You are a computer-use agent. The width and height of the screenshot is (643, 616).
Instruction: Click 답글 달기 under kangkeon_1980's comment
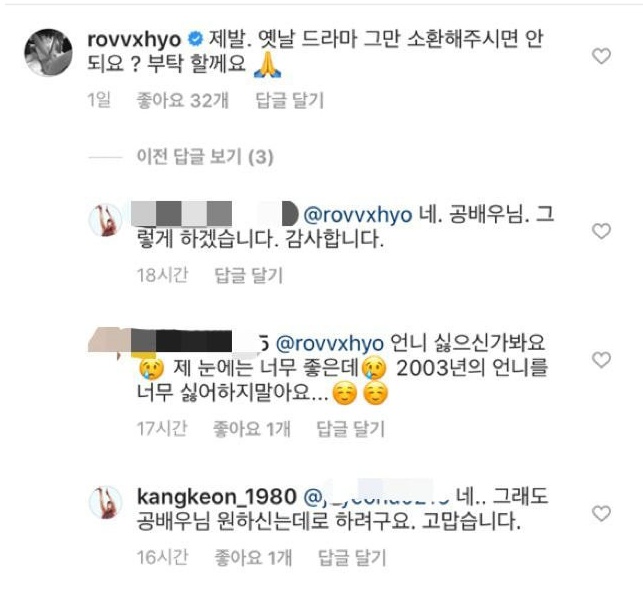pos(352,558)
